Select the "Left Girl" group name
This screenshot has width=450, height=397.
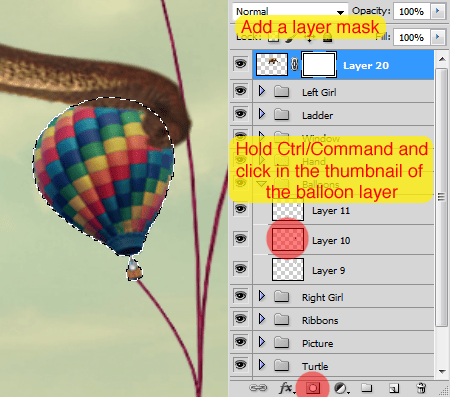[319, 92]
